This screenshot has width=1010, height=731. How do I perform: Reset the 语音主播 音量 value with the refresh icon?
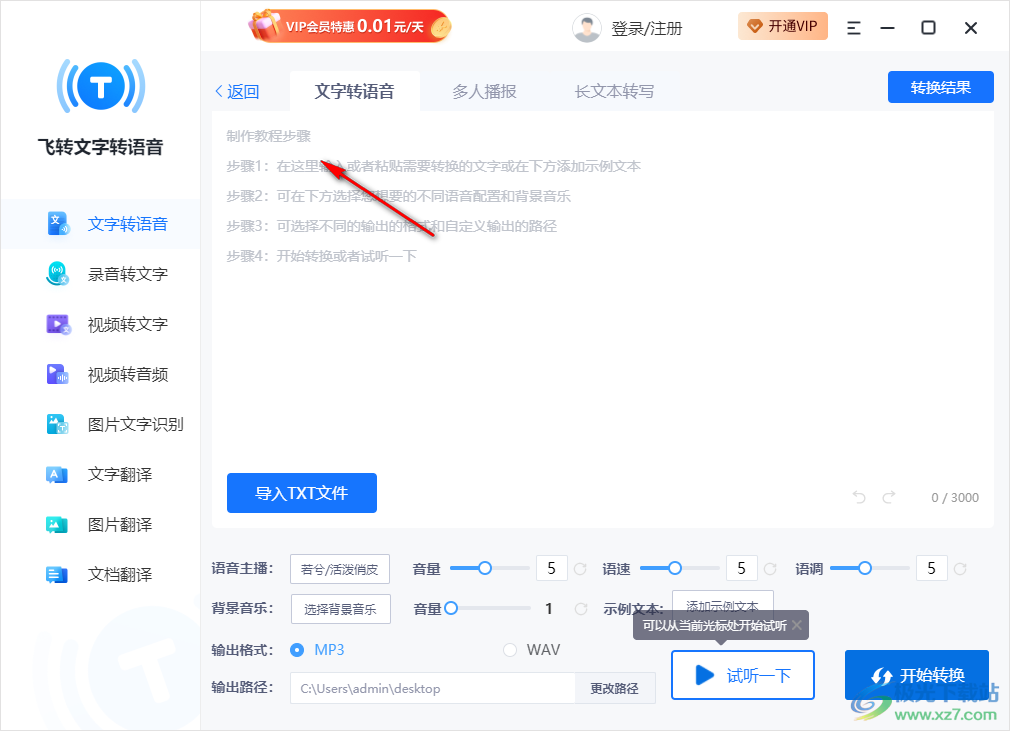[x=580, y=569]
